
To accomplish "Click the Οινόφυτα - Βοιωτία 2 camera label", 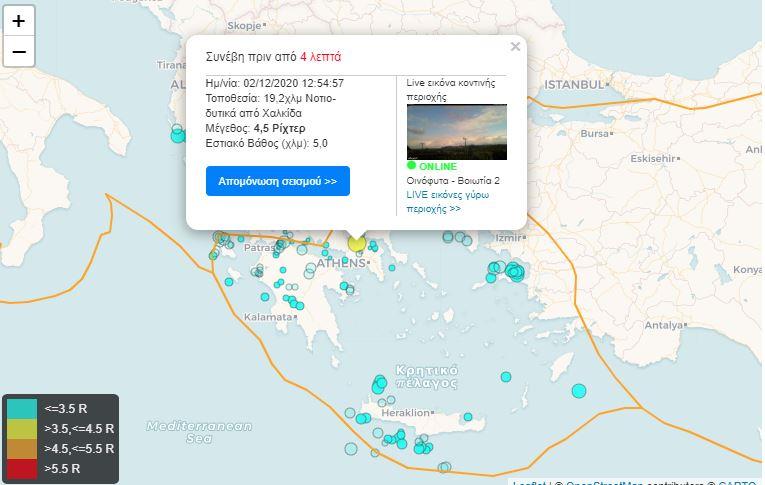I will pyautogui.click(x=452, y=181).
